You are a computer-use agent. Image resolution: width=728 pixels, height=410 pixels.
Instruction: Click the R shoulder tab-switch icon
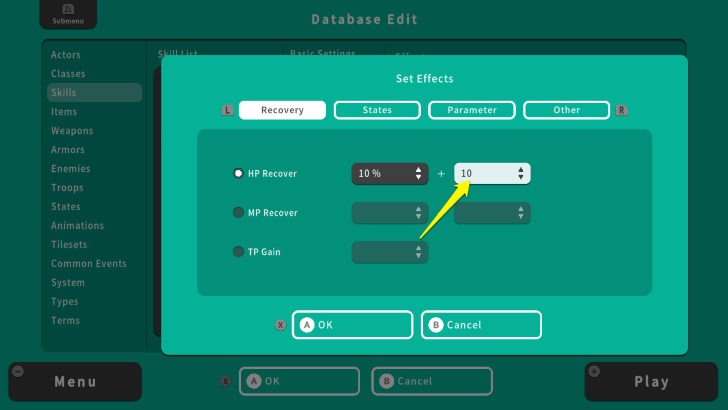point(622,111)
